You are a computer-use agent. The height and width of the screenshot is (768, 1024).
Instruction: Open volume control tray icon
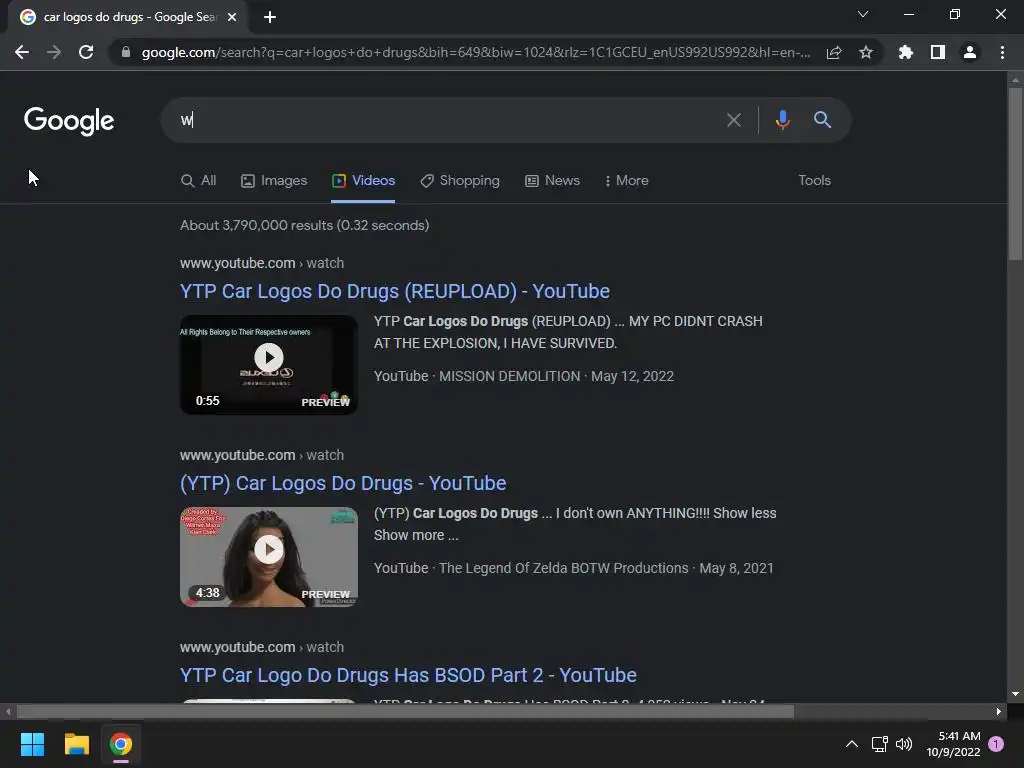[904, 744]
